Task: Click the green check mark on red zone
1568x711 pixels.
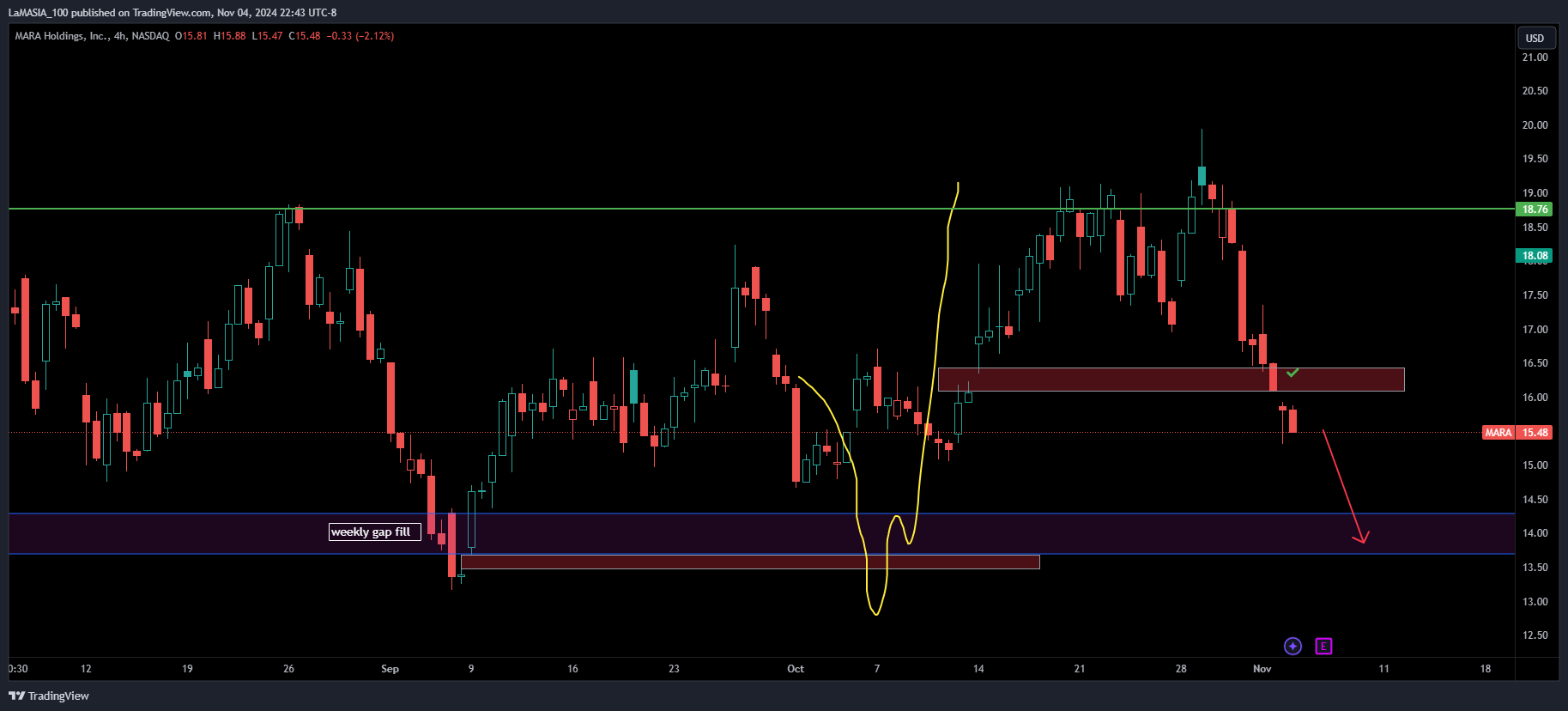Action: click(1293, 373)
